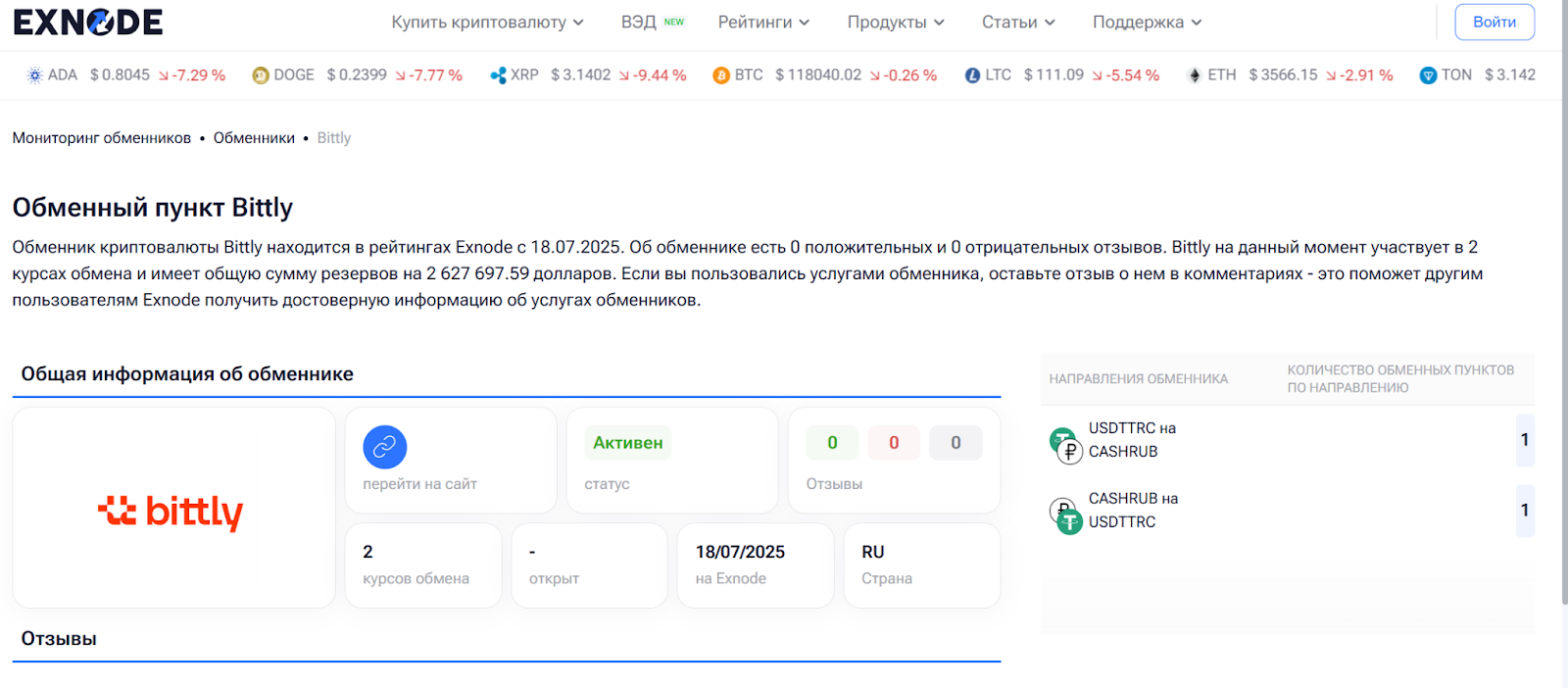Viewport: 1568px width, 688px height.
Task: Click the Общая информация об обменнике heading
Action: 187,374
